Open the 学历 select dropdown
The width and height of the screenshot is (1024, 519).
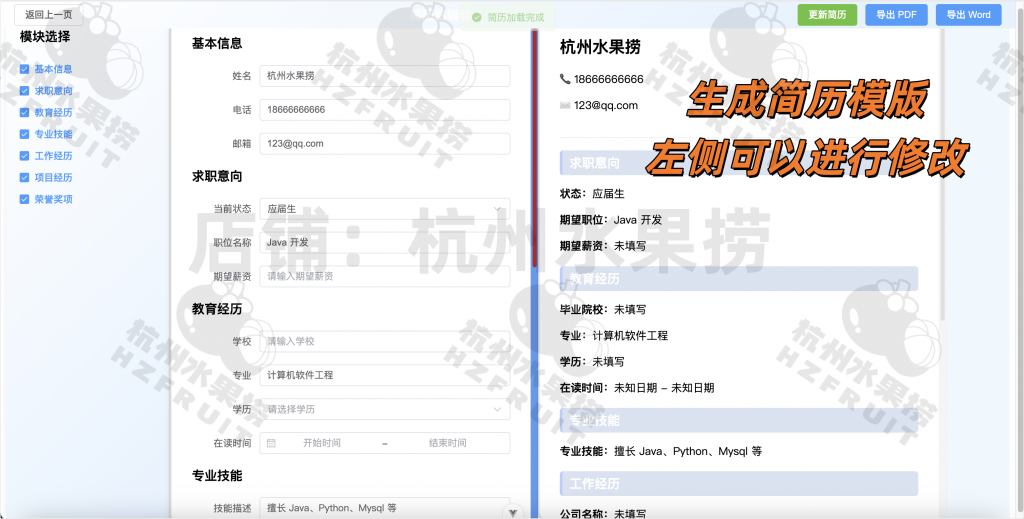pyautogui.click(x=385, y=409)
